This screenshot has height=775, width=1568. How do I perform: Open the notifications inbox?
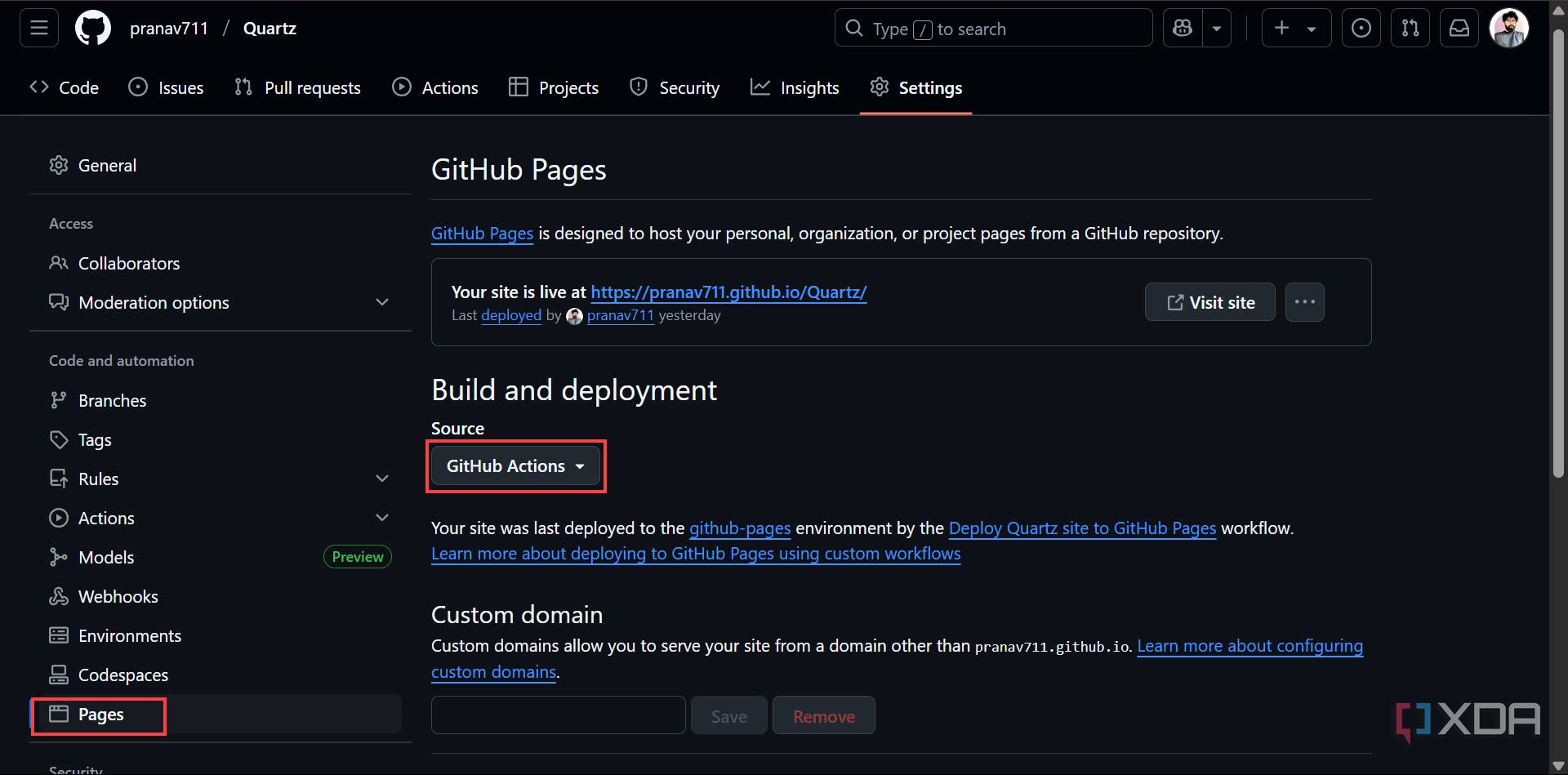coord(1459,27)
